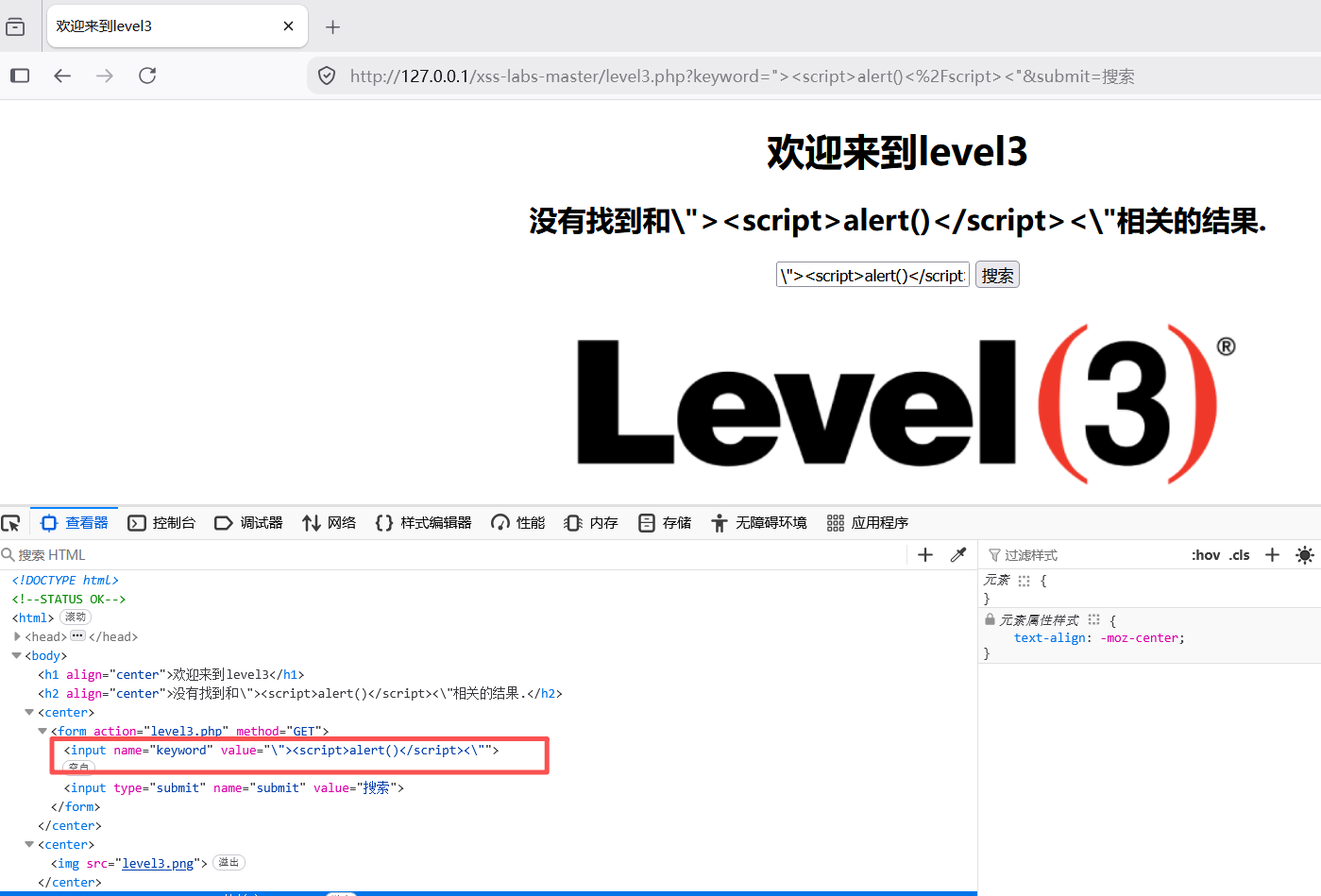The image size is (1321, 896).
Task: Click the selector highlighter icon beside 元素
Action: 1025,582
